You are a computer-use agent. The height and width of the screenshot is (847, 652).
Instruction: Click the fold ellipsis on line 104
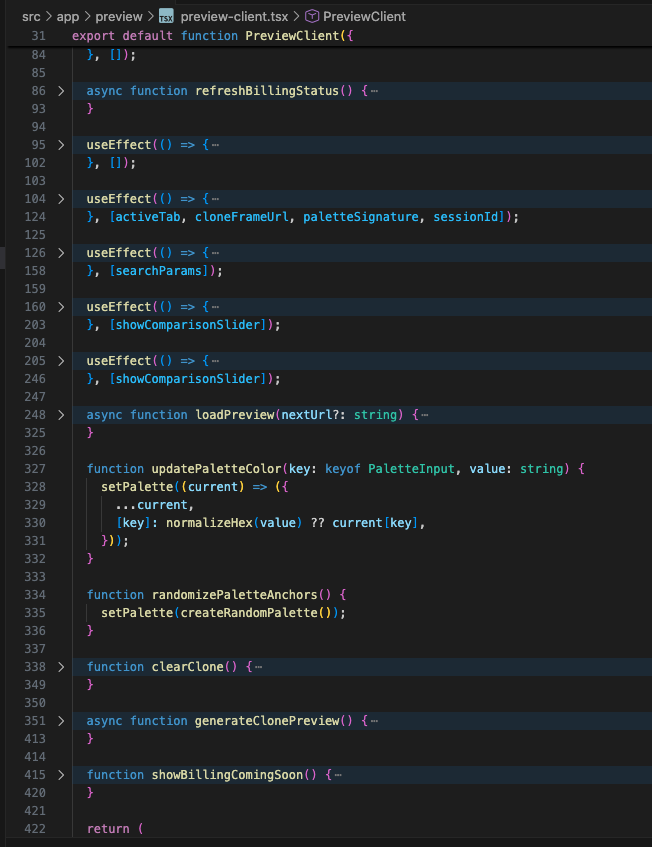click(216, 199)
